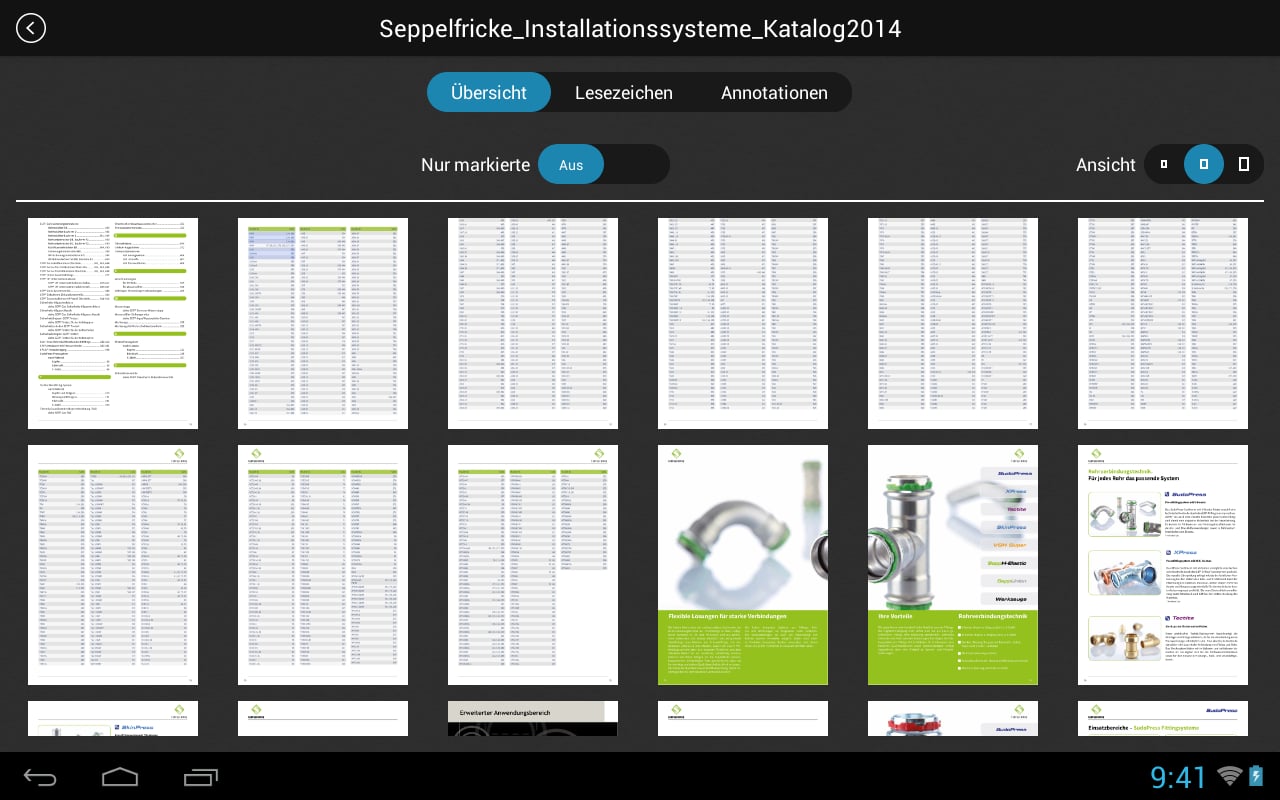Select the largest thumbnail size view icon
Image resolution: width=1280 pixels, height=800 pixels.
1244,164
